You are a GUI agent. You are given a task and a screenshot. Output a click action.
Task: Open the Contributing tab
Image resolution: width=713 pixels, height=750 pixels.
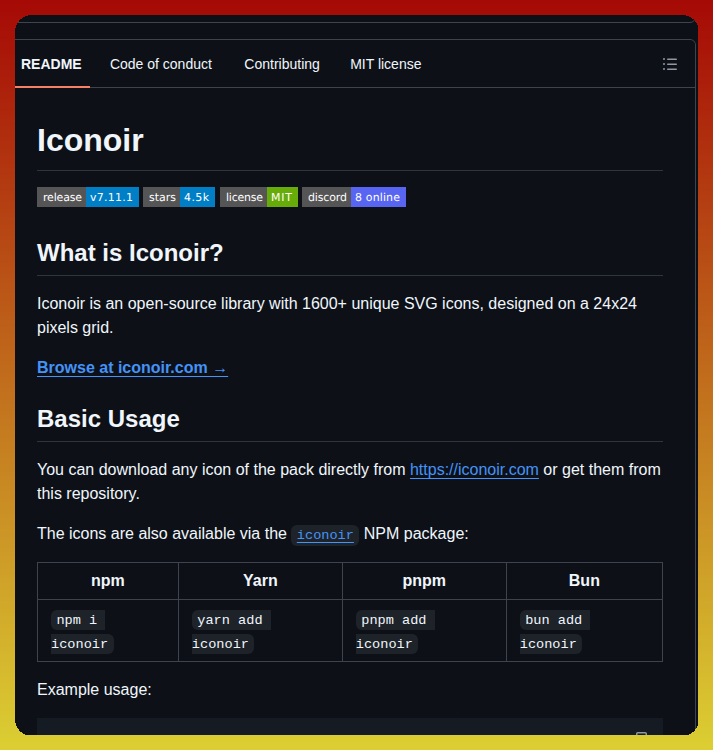[x=282, y=64]
